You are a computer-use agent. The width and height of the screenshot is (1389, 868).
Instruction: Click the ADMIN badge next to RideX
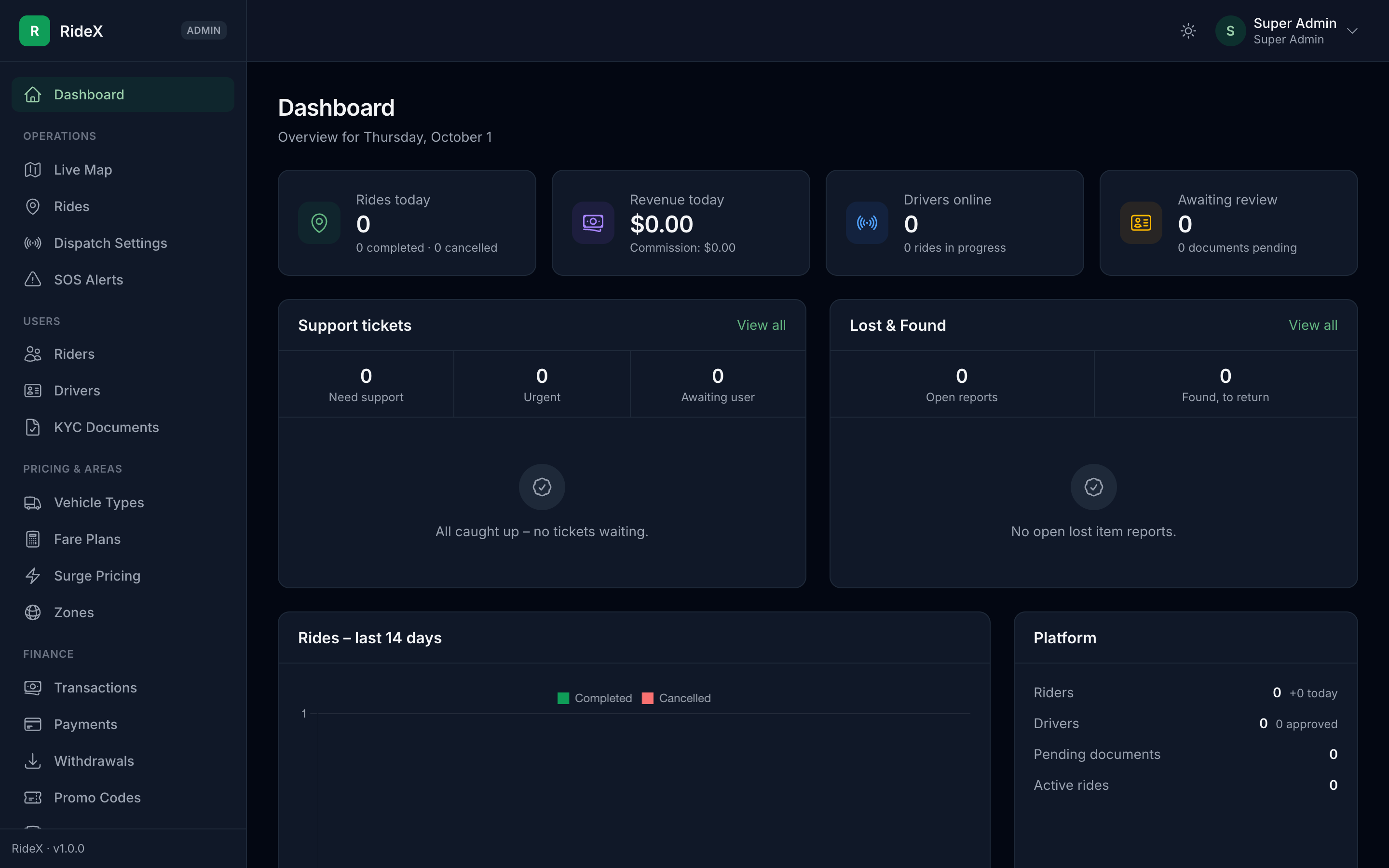(204, 30)
